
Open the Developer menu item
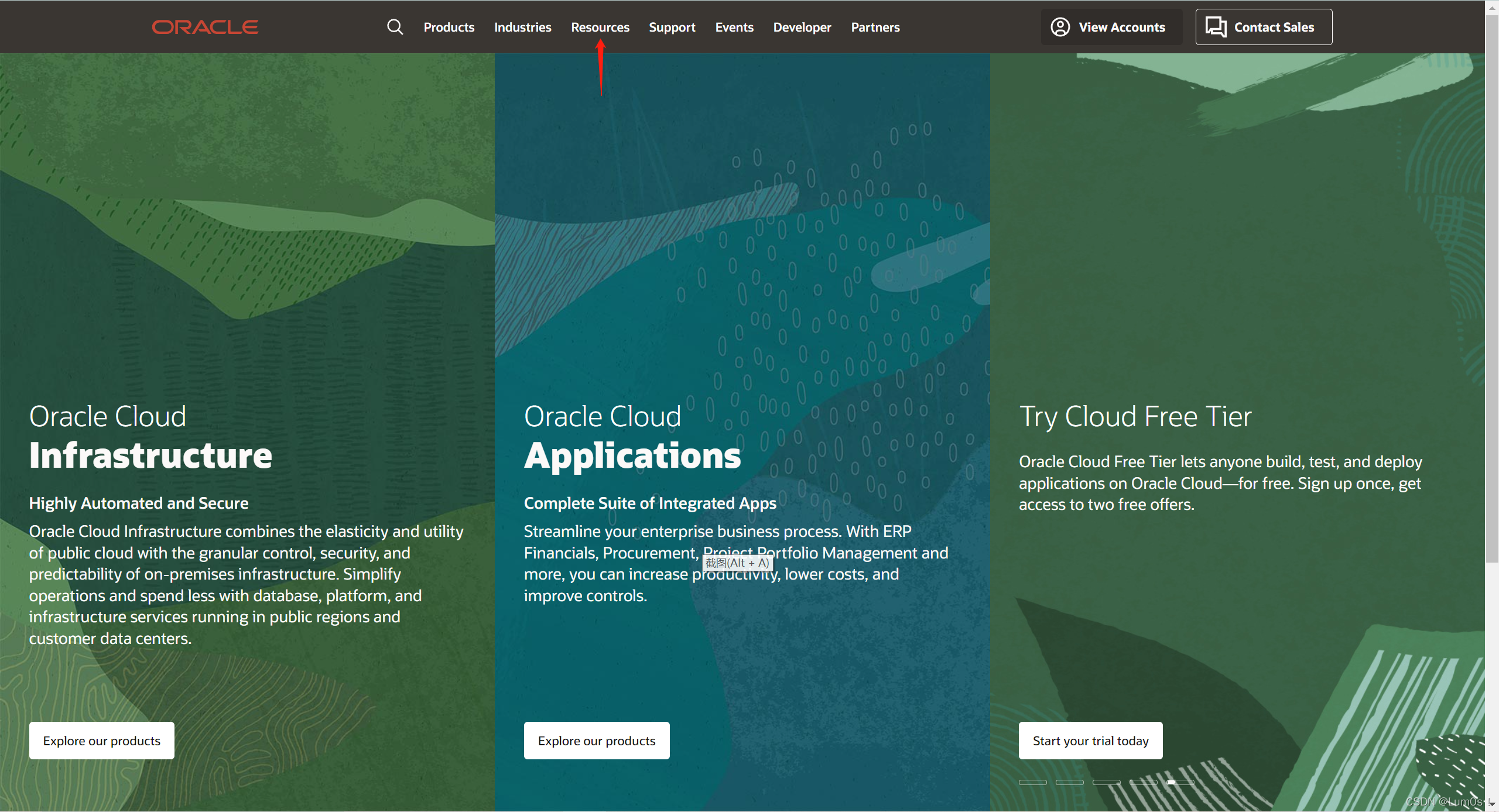802,27
